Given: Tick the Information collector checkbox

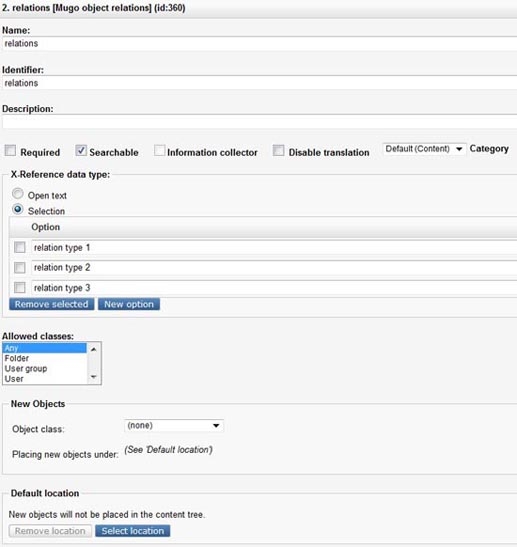Looking at the screenshot, I should click(159, 151).
